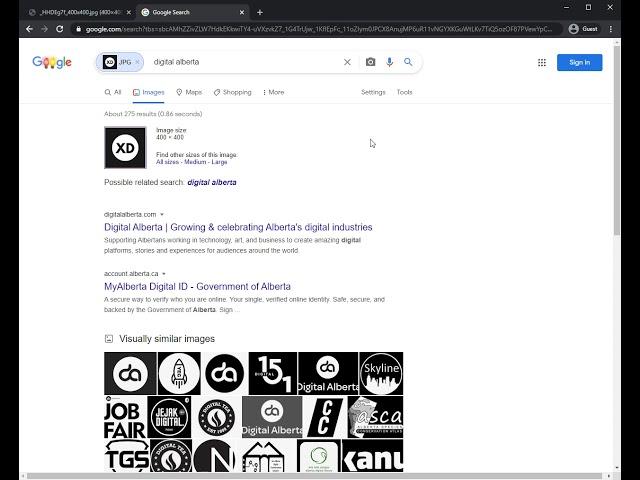Close the Google Search tab

click(242, 12)
